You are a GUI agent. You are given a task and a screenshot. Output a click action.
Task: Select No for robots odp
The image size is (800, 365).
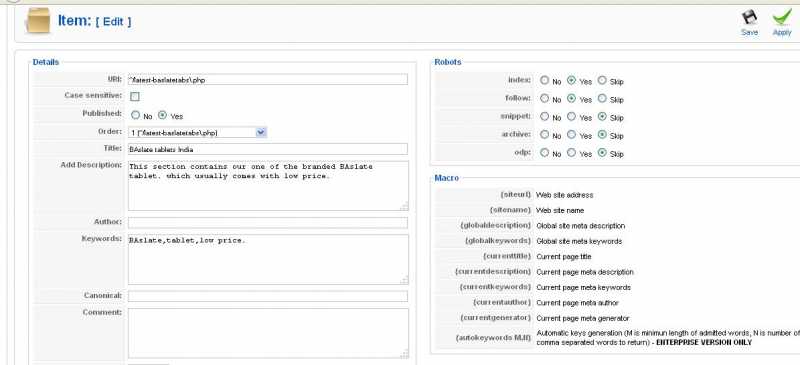[544, 153]
